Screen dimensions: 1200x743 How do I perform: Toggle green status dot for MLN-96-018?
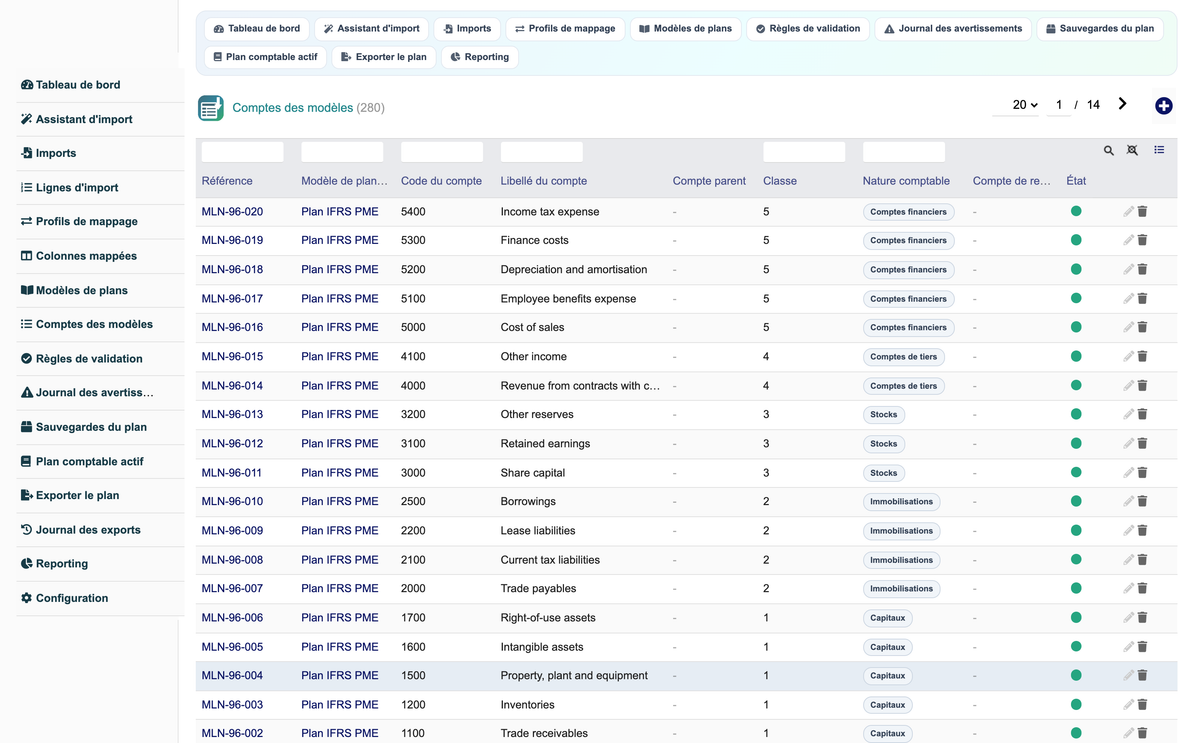pyautogui.click(x=1076, y=269)
